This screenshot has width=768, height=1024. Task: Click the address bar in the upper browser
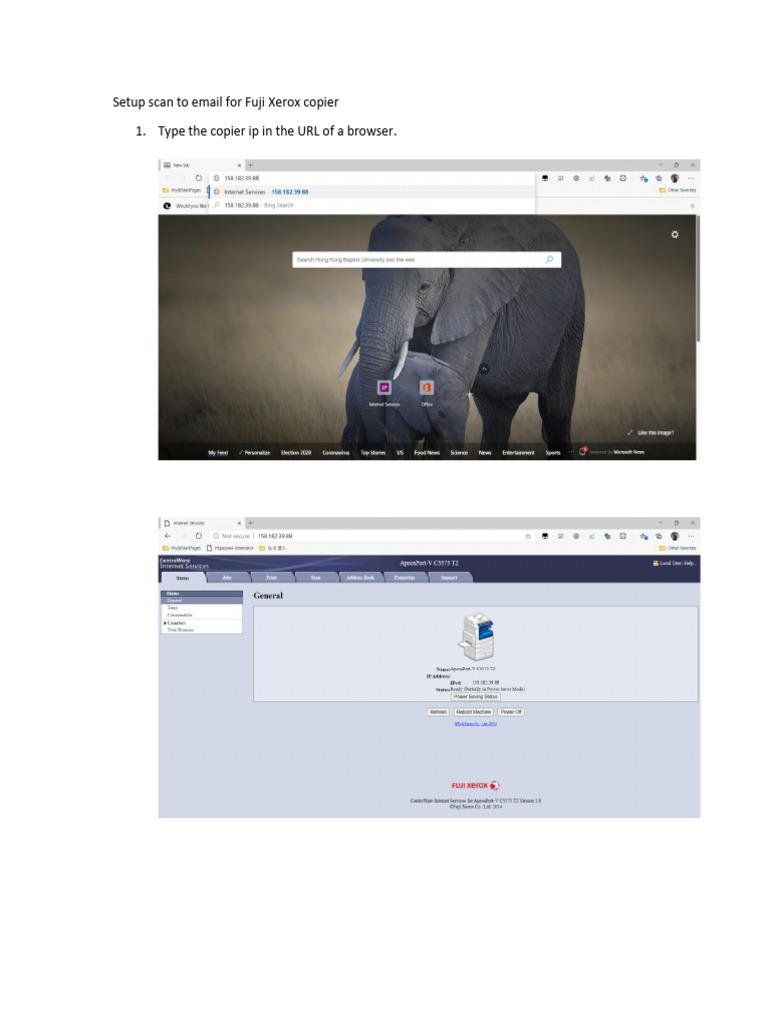coord(372,178)
